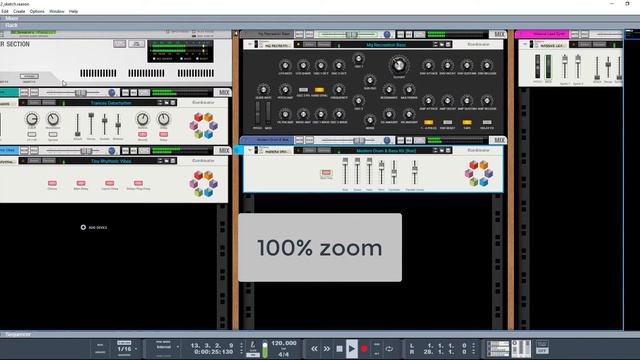Viewport: 640px width, 360px height.
Task: Toggle the metronome click icon
Action: (253, 345)
